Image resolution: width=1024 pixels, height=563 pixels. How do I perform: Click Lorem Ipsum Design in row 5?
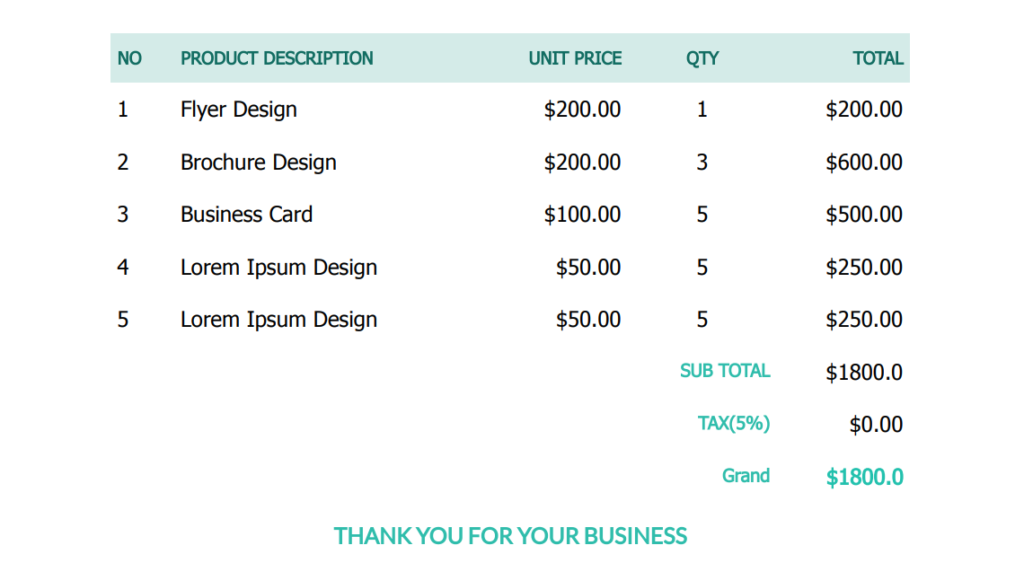(279, 319)
